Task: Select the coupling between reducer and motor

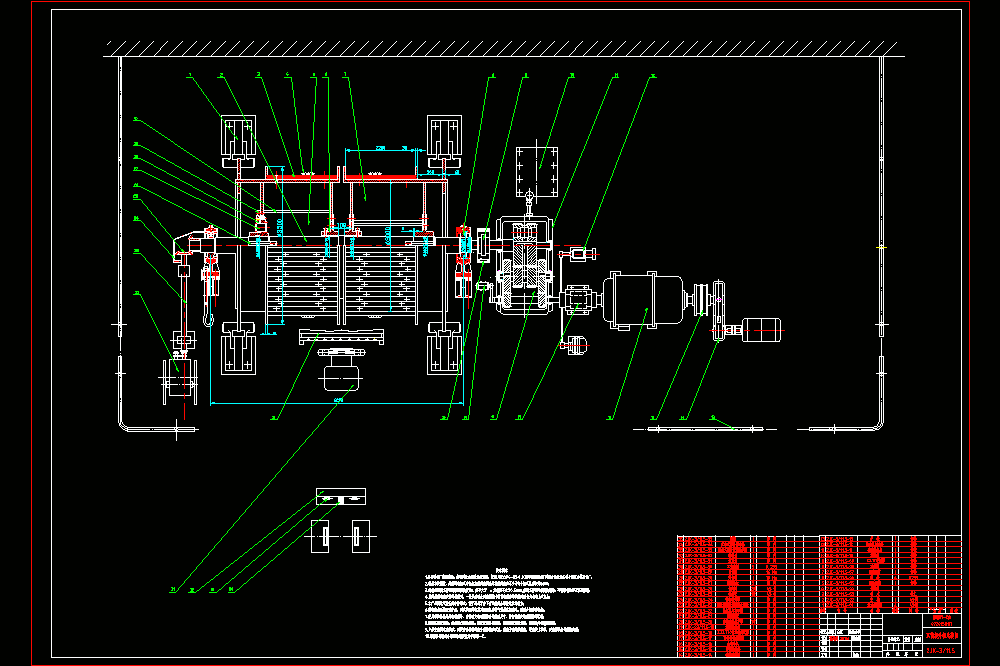Action: click(x=580, y=299)
